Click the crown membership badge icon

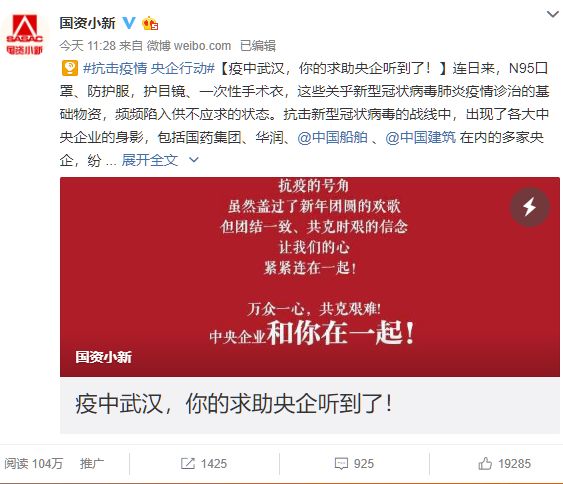[150, 23]
